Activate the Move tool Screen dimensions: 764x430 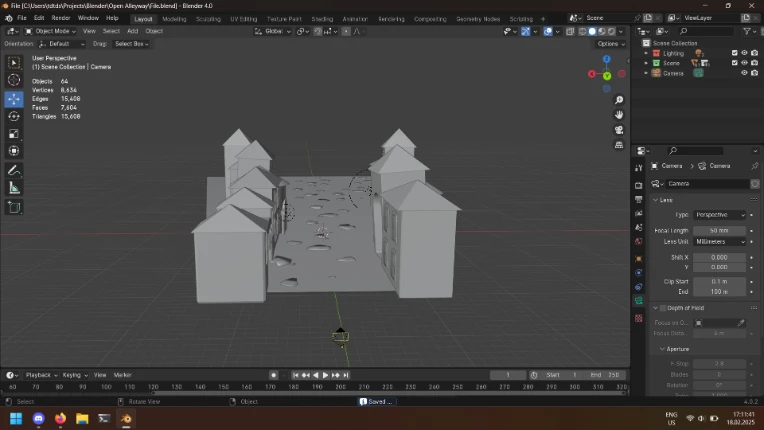14,99
